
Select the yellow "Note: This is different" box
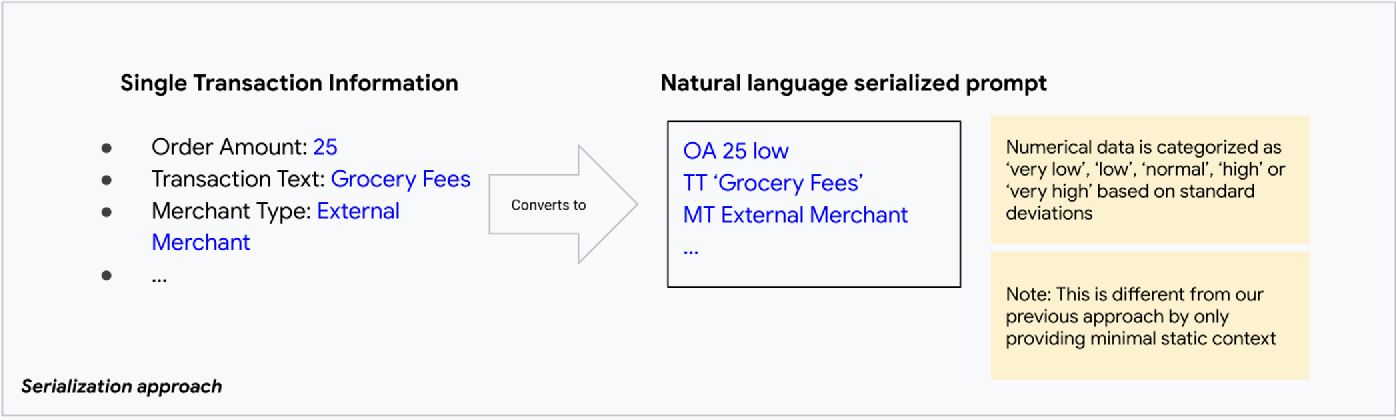[1149, 316]
